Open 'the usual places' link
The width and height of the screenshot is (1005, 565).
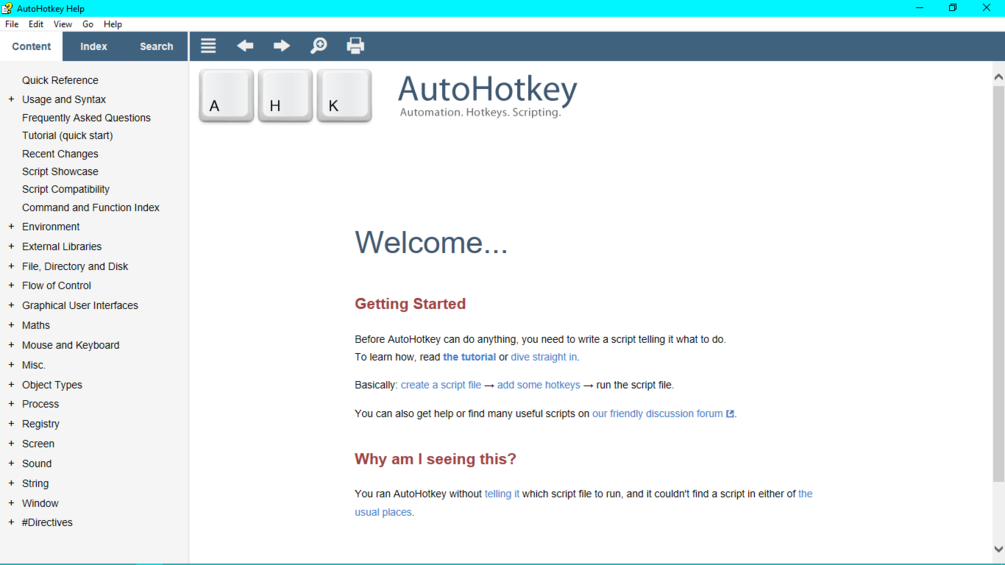point(383,512)
